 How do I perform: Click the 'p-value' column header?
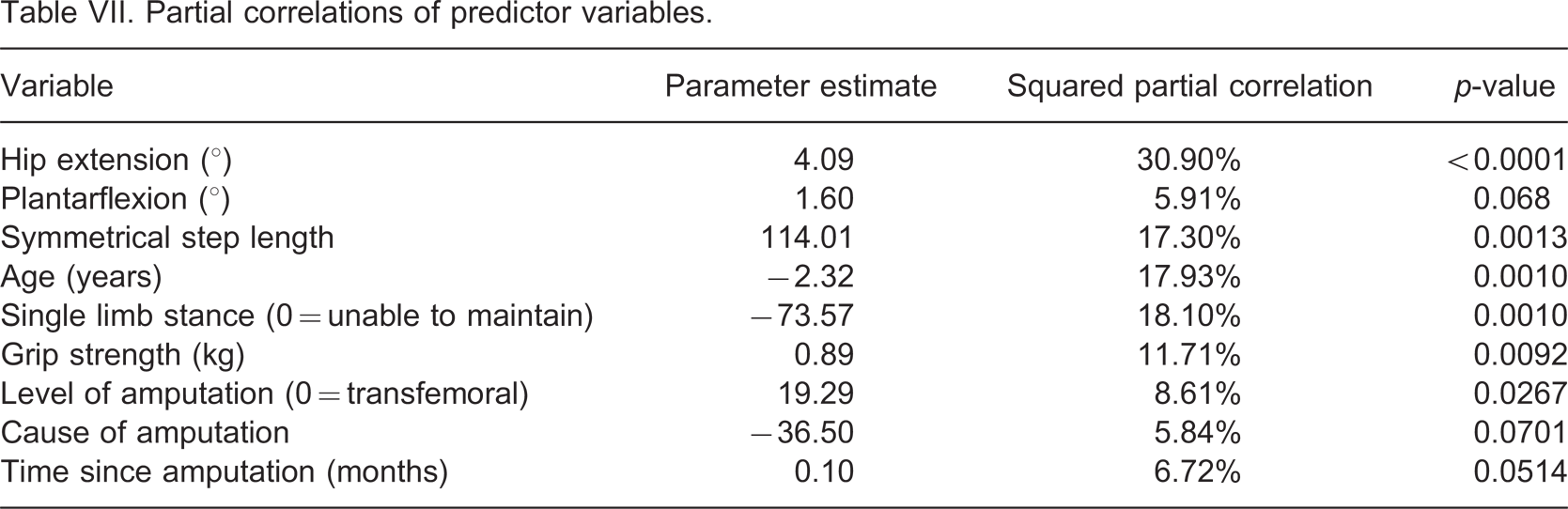pos(1502,86)
